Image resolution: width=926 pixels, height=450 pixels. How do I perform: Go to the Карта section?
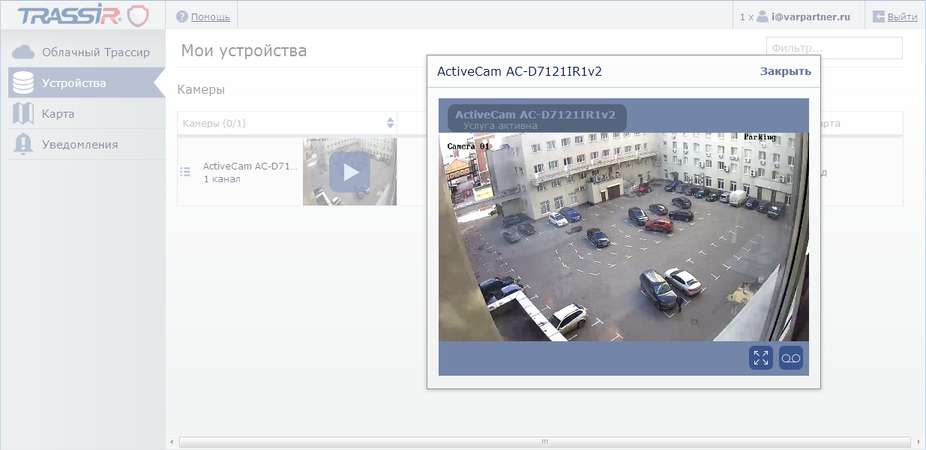[58, 114]
